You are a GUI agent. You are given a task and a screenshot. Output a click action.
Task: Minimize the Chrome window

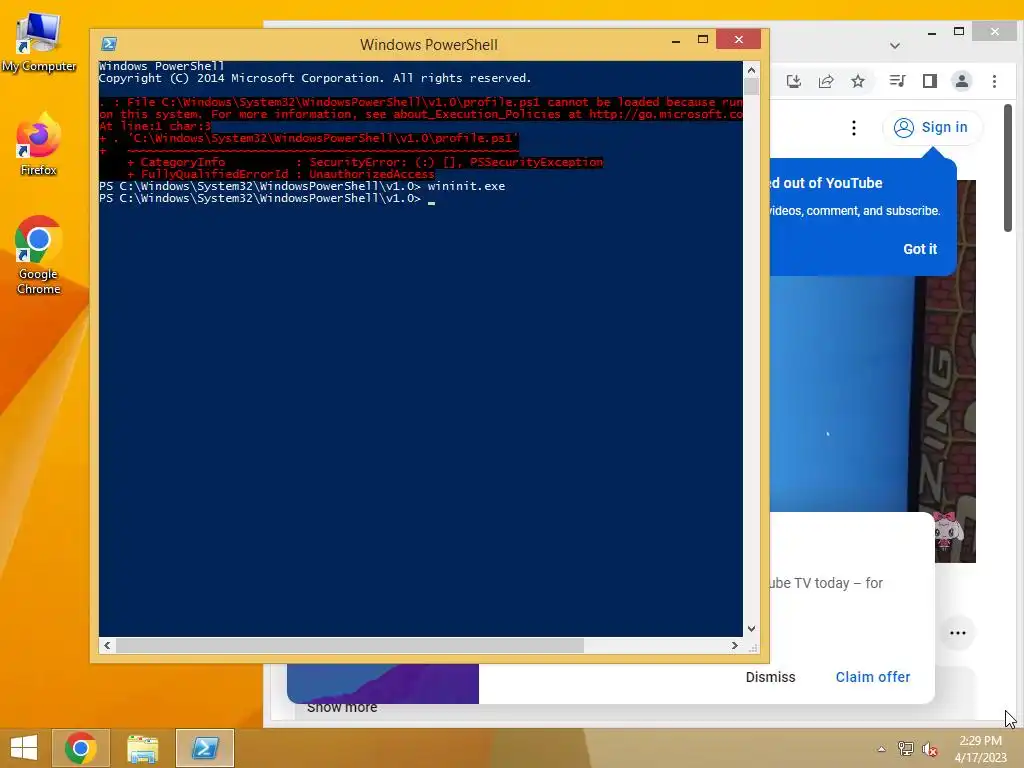pos(932,32)
